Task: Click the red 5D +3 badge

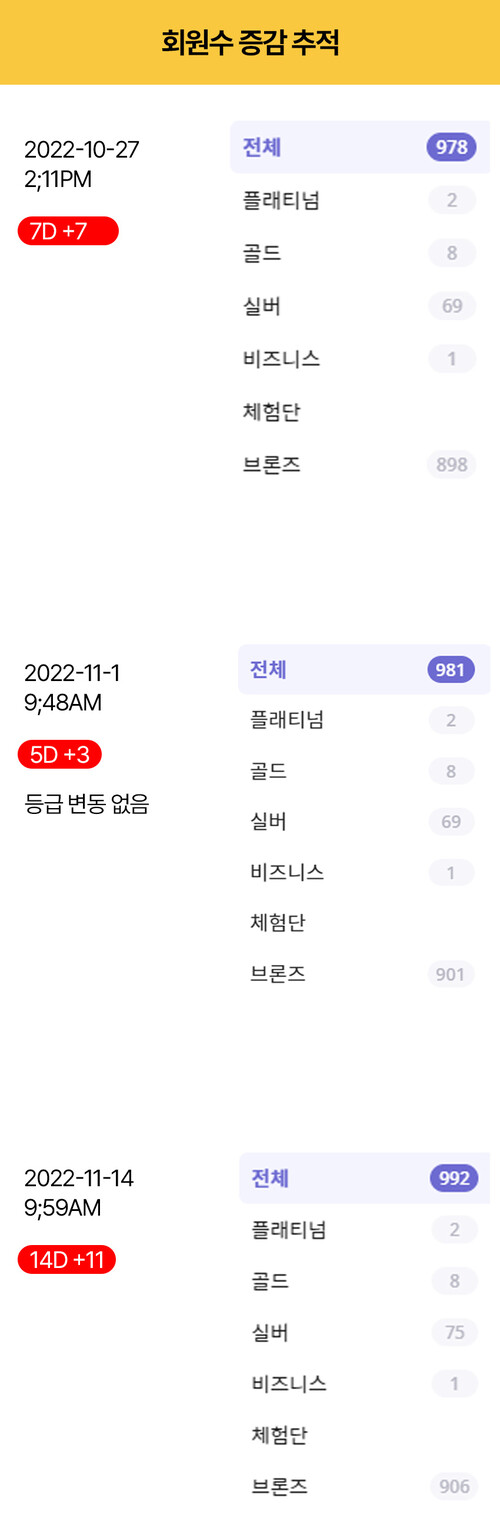Action: (60, 754)
